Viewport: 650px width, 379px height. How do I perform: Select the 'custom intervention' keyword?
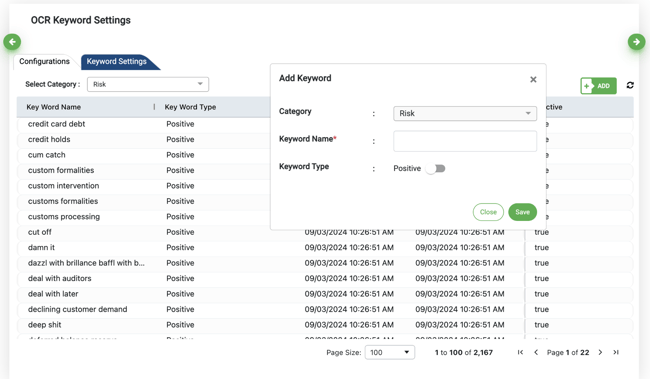63,186
